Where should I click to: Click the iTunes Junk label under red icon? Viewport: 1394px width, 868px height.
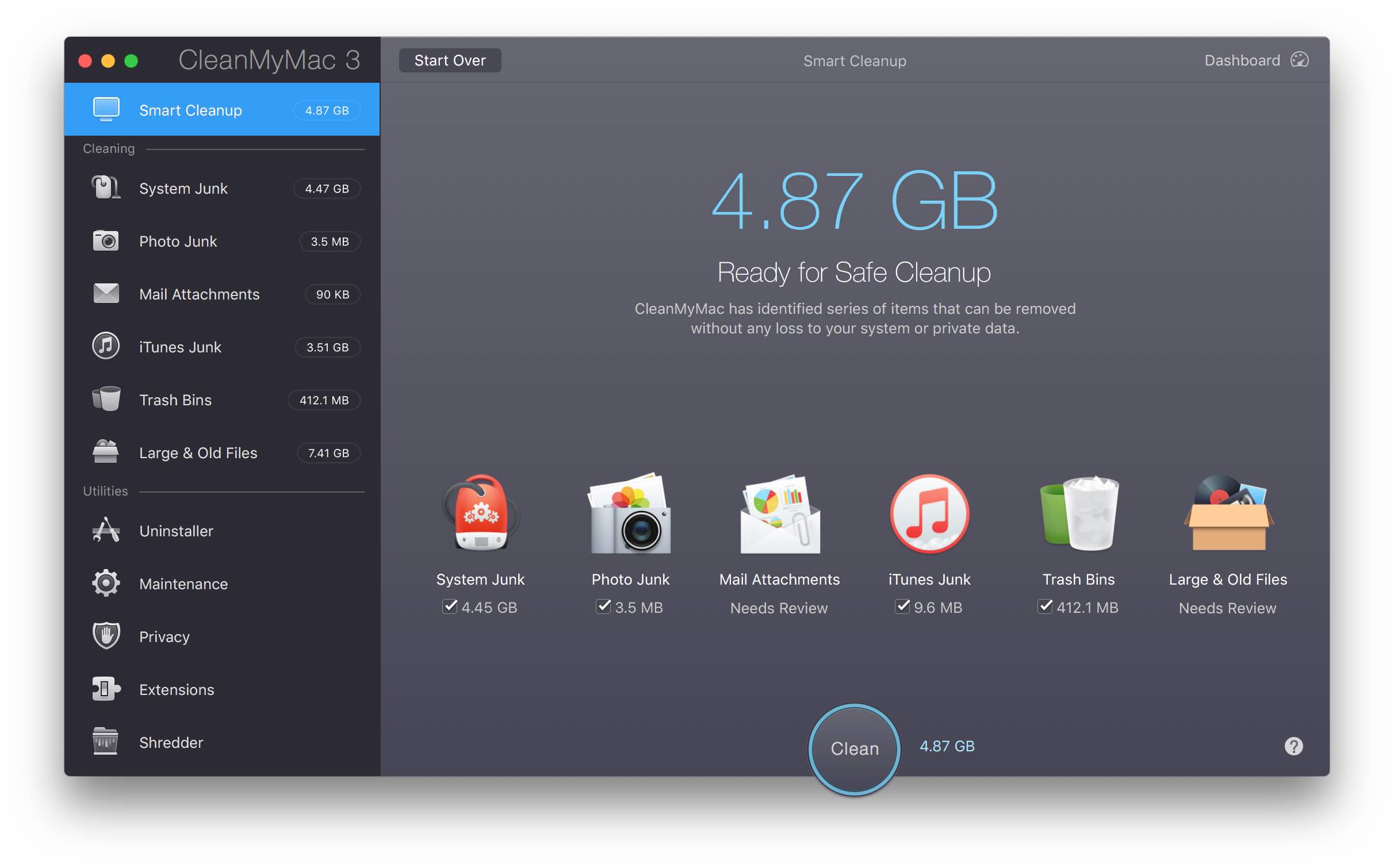coord(929,579)
